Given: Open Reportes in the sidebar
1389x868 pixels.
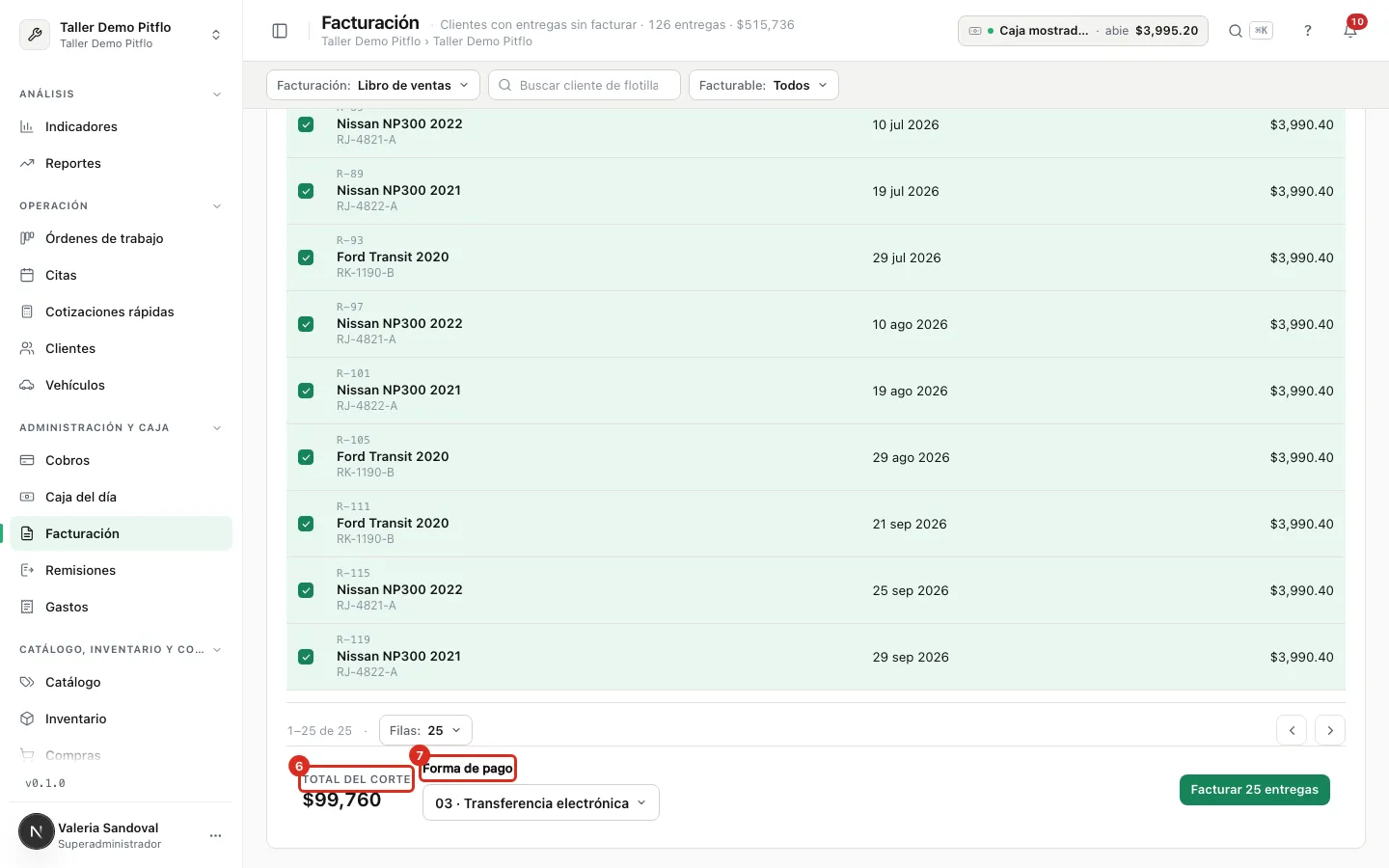Looking at the screenshot, I should click(x=122, y=163).
